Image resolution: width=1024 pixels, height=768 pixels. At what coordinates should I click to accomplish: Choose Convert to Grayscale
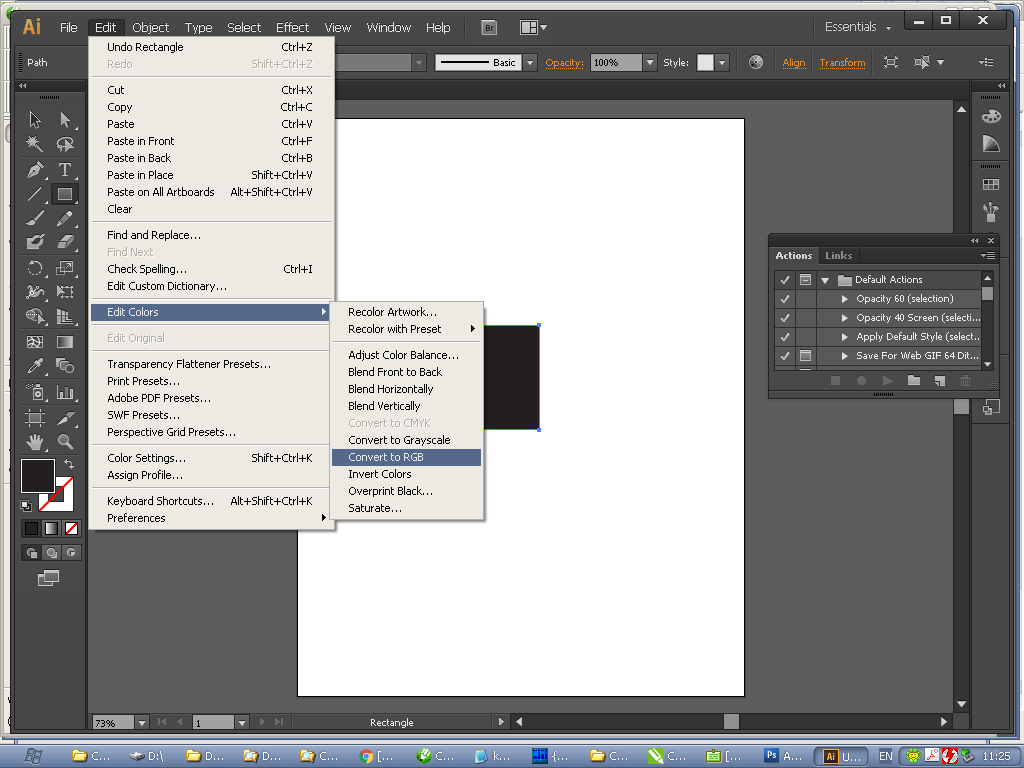coord(406,440)
